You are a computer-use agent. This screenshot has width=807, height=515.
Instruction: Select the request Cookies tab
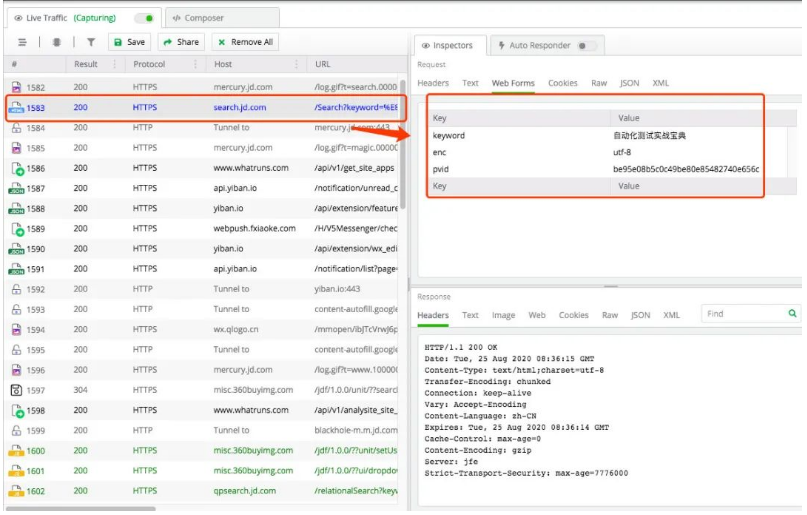563,83
